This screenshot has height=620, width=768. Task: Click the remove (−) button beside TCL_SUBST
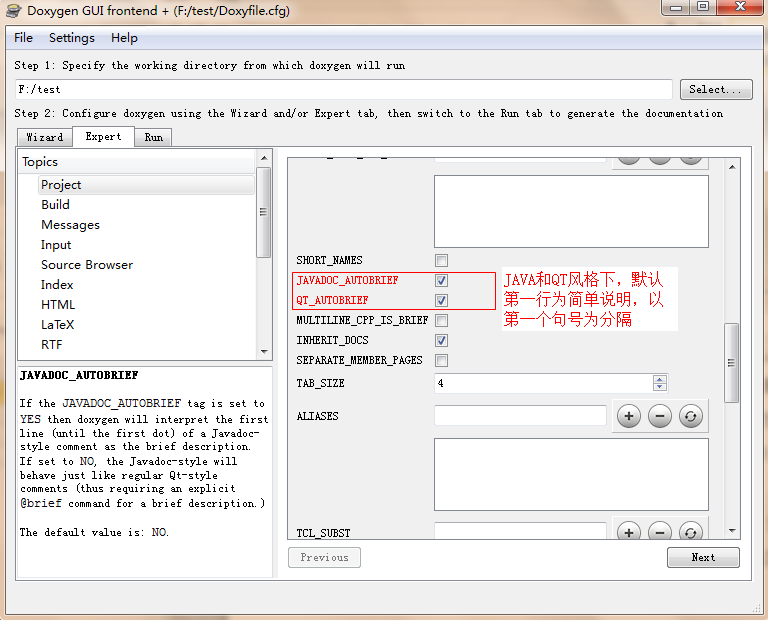[660, 531]
